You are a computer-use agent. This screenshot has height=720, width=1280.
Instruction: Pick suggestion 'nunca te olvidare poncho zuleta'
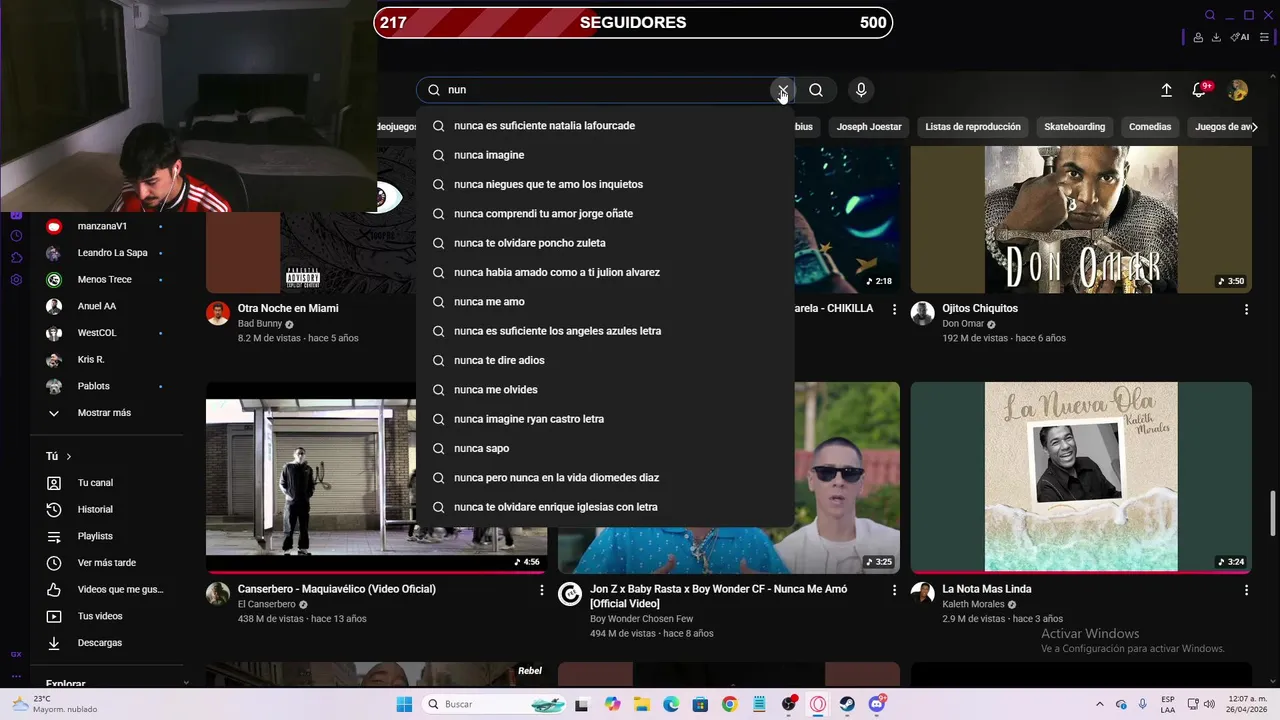605,243
